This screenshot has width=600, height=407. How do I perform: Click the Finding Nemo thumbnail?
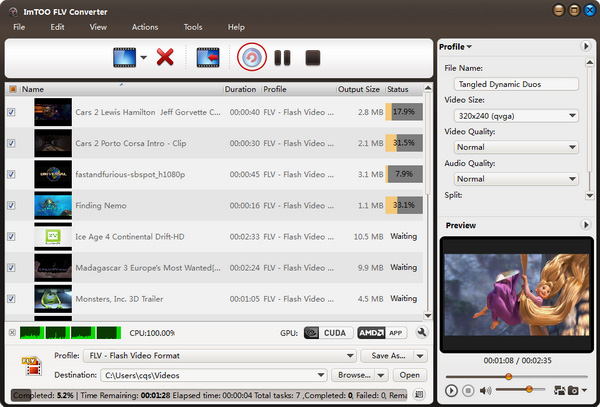coord(53,205)
